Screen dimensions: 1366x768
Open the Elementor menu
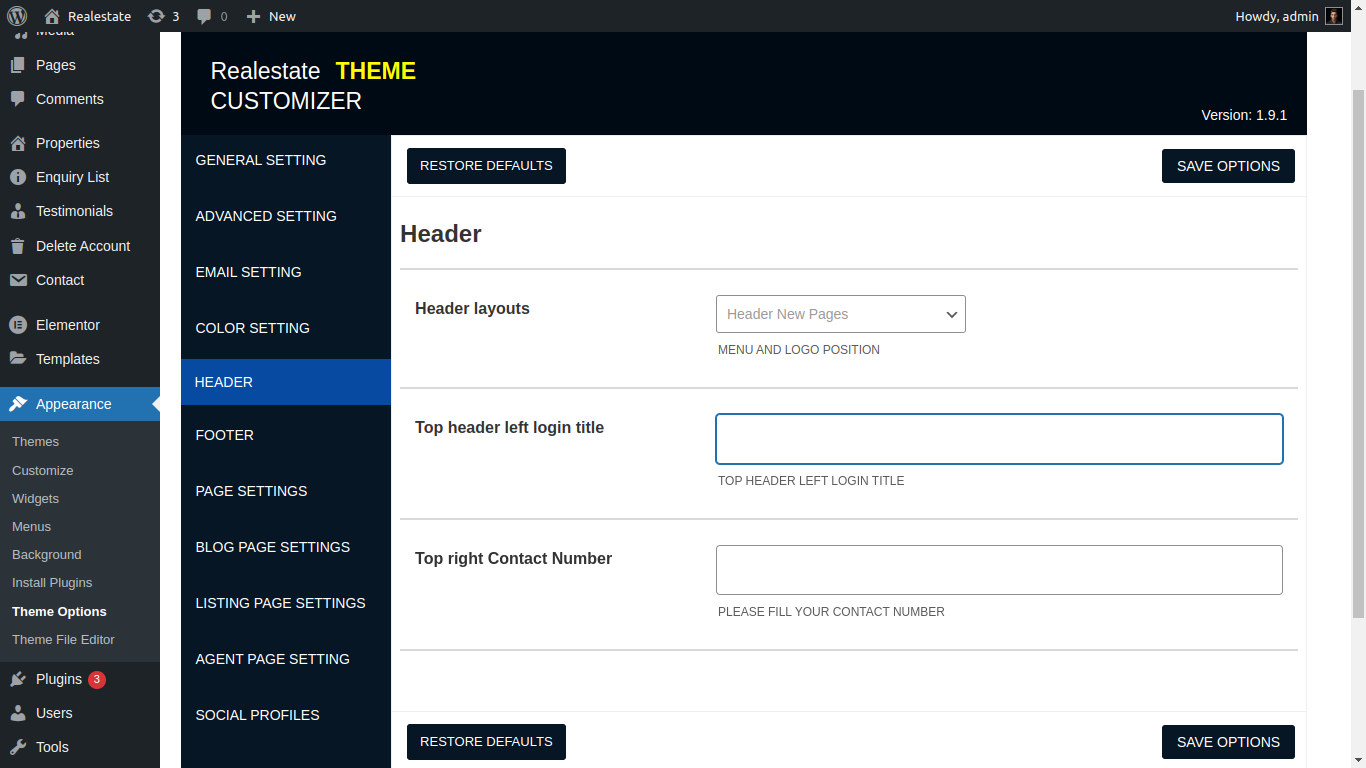(x=67, y=325)
